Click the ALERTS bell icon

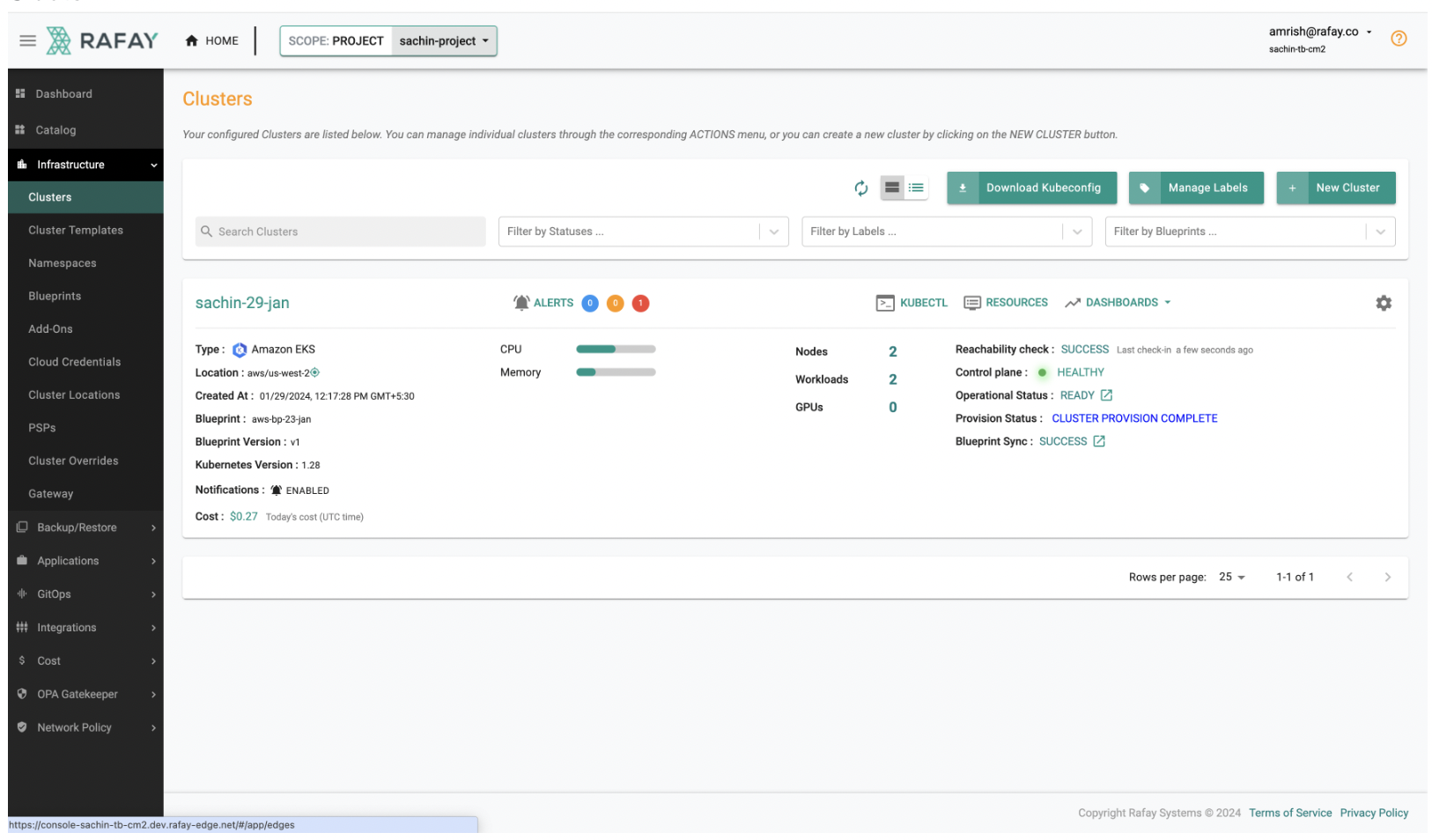521,303
